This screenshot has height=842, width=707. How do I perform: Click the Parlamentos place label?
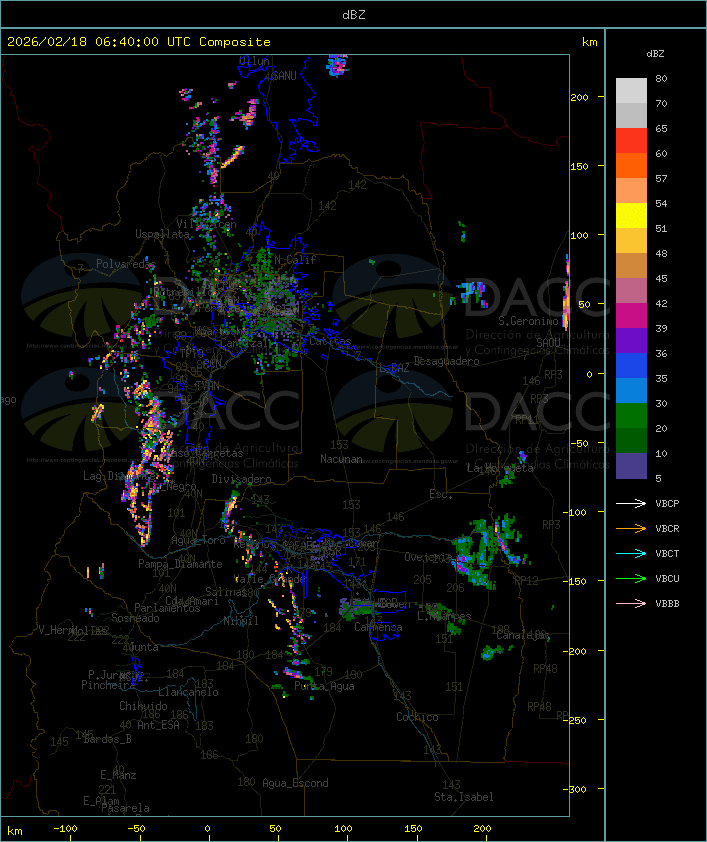pyautogui.click(x=167, y=608)
